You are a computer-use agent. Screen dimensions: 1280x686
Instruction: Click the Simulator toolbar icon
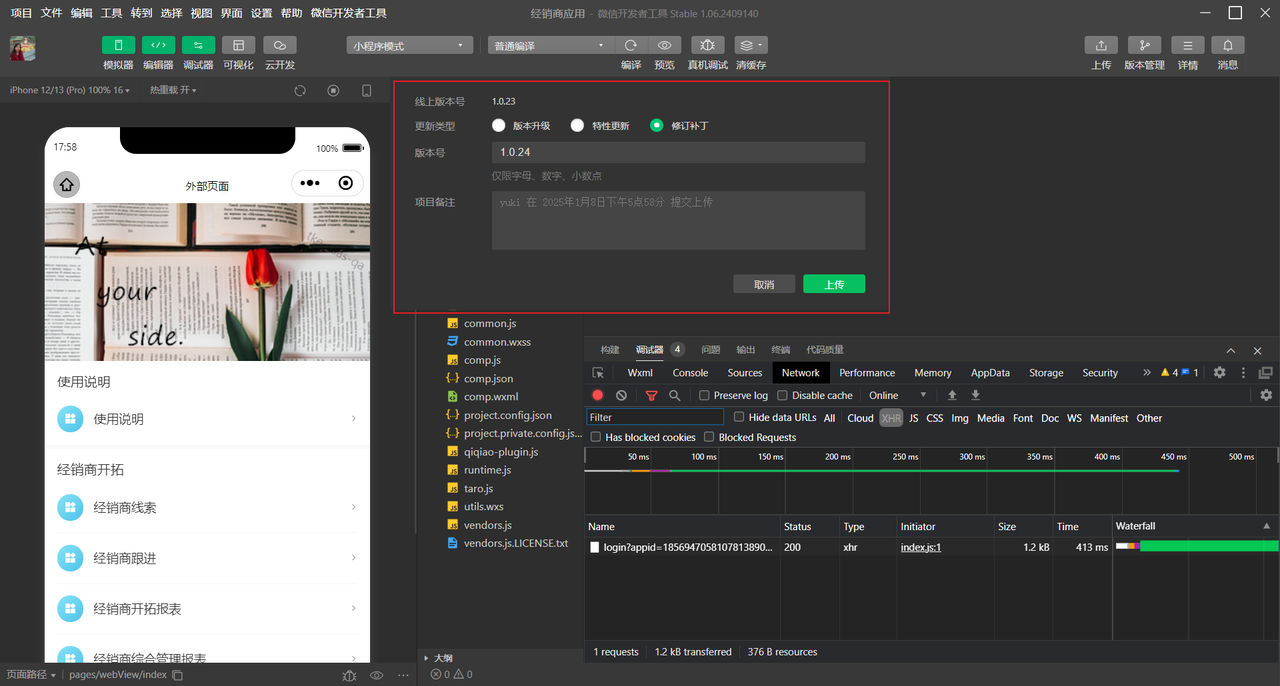coord(118,46)
